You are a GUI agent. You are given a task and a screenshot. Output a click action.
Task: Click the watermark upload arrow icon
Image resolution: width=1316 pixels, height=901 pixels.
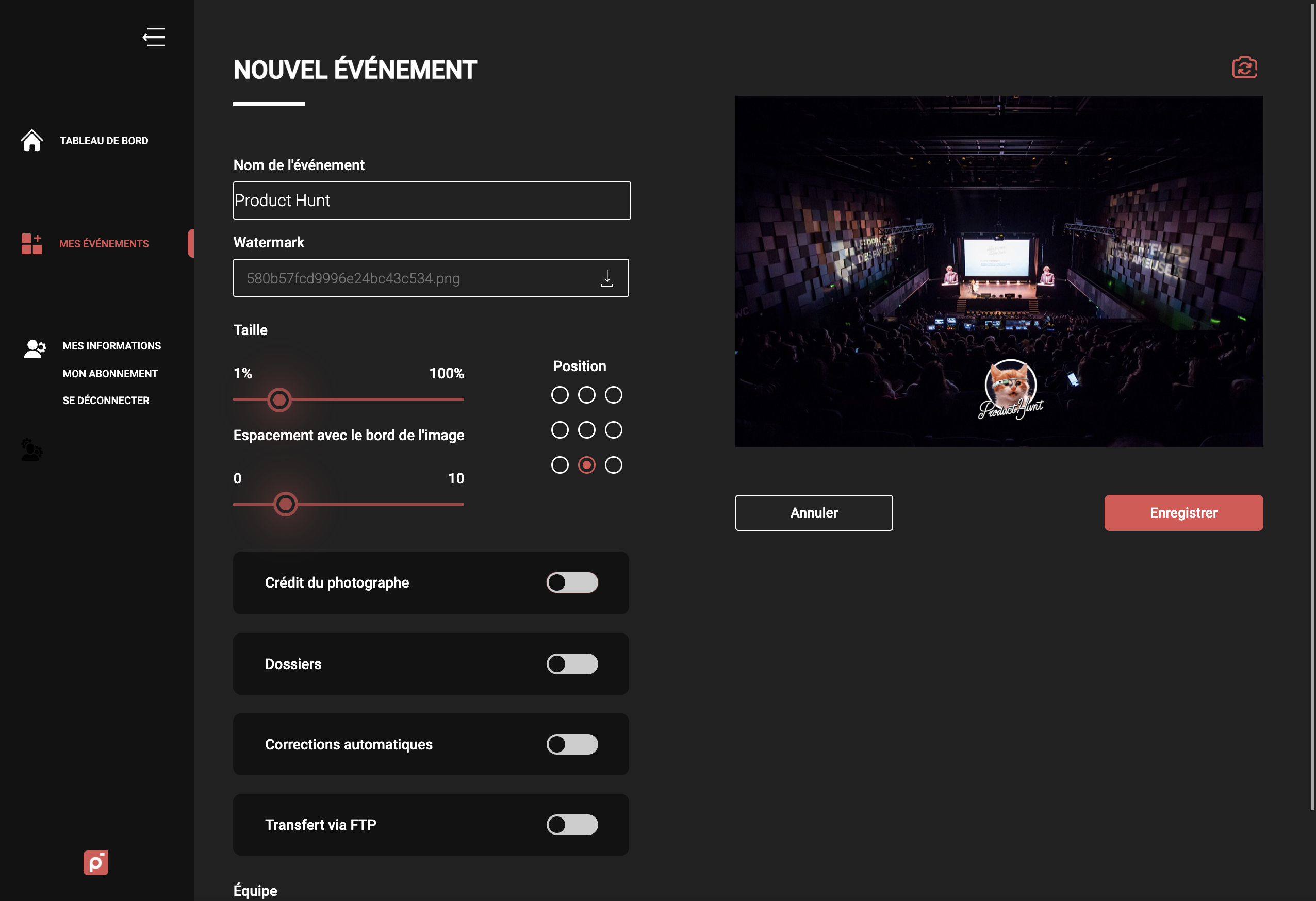pyautogui.click(x=606, y=278)
